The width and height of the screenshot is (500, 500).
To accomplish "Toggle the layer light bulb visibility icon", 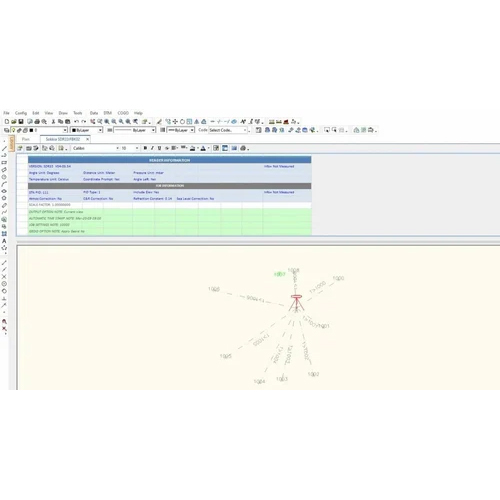I will pyautogui.click(x=14, y=130).
